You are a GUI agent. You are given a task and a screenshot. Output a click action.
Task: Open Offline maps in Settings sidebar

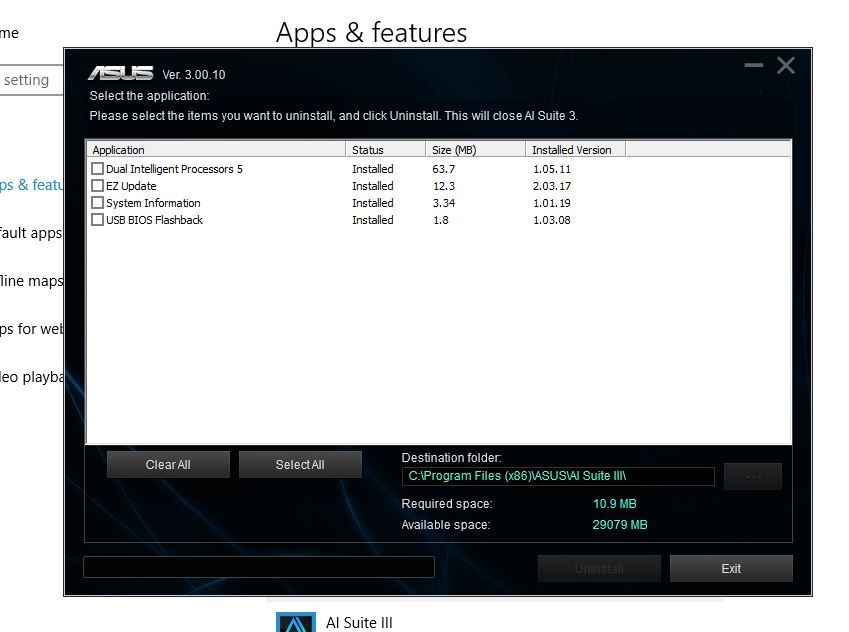31,281
